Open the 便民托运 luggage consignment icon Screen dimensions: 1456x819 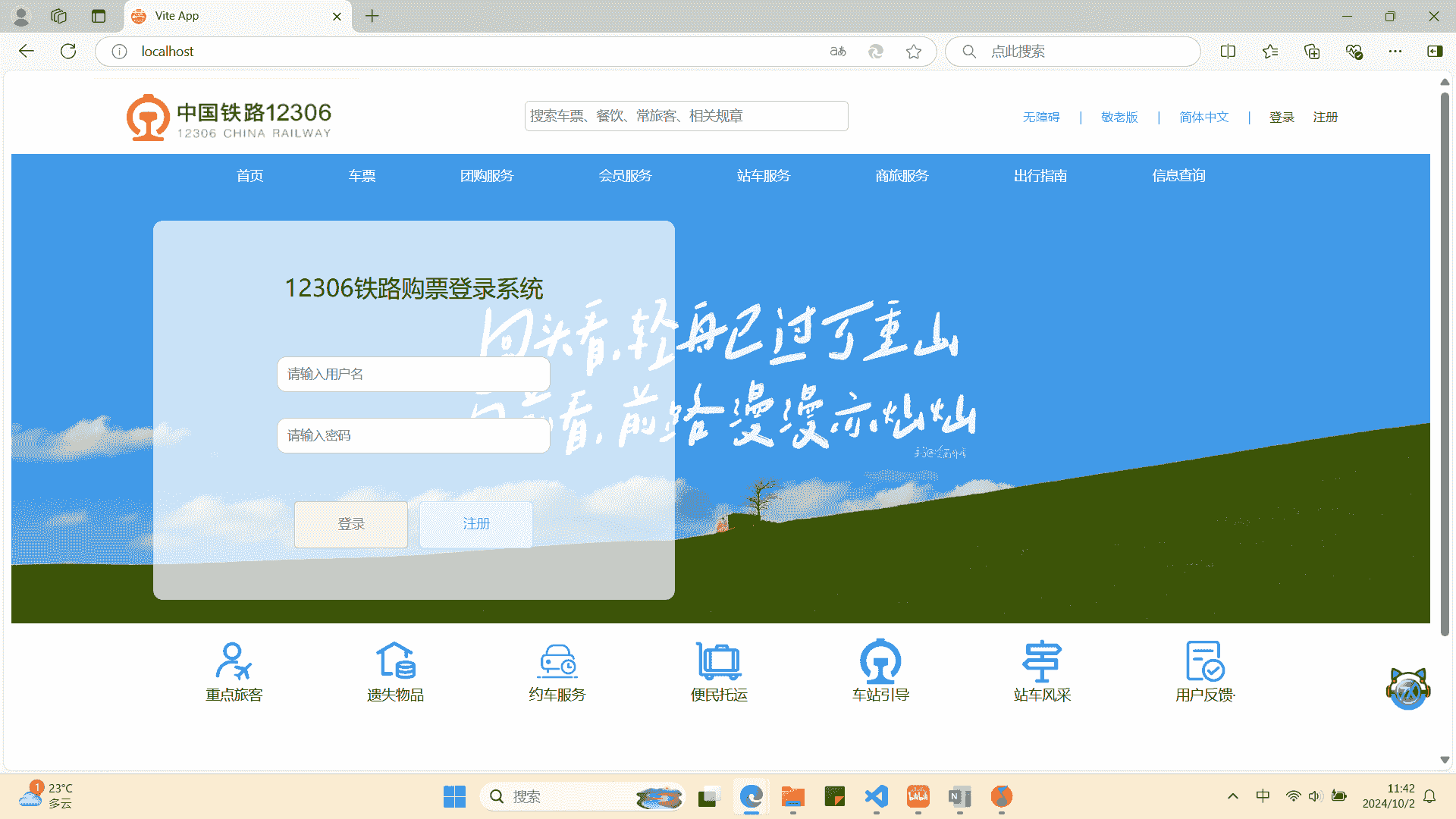click(x=719, y=661)
